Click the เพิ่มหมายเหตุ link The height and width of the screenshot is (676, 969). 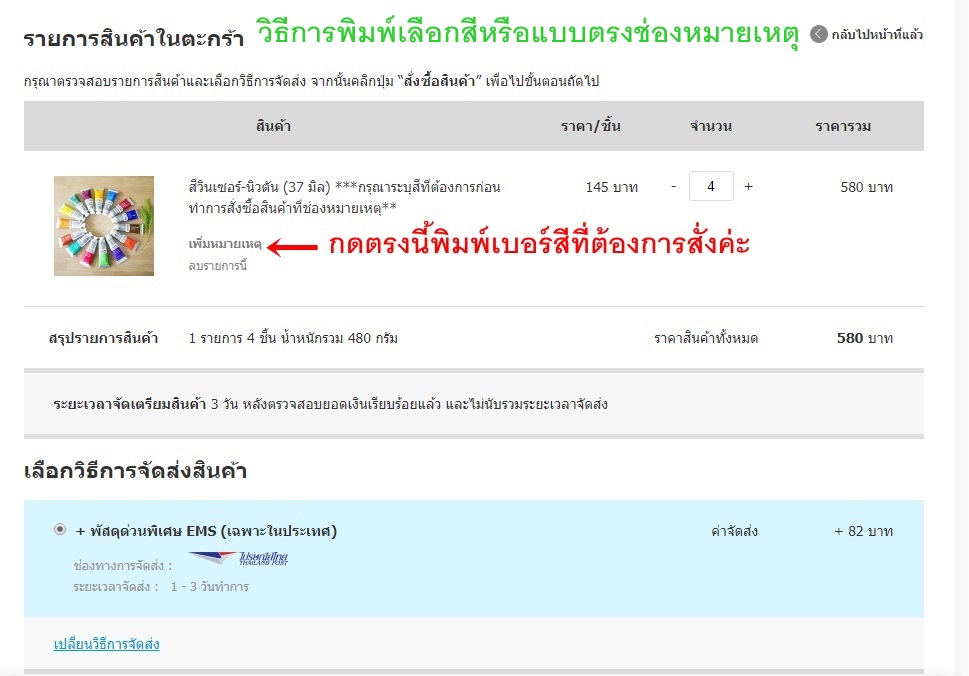(224, 245)
